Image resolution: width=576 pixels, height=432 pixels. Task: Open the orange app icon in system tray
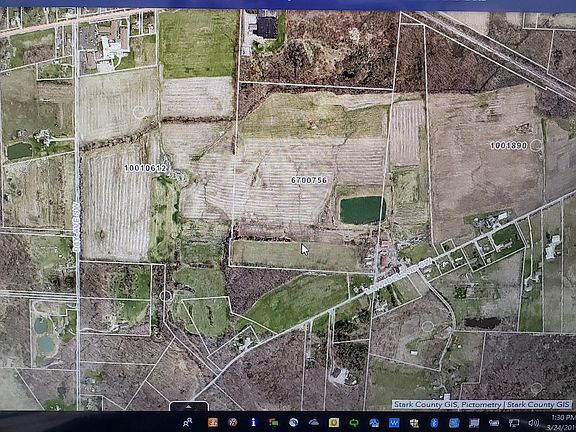click(213, 422)
